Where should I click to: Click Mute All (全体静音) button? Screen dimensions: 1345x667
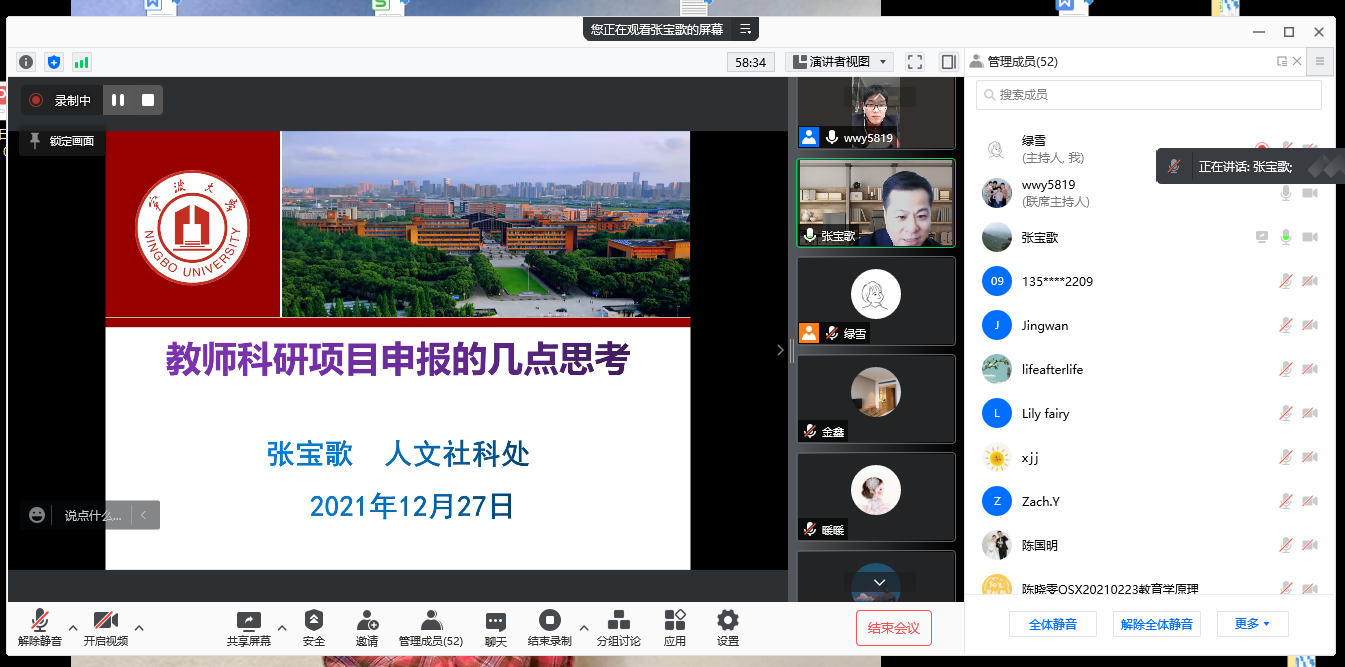[1052, 624]
